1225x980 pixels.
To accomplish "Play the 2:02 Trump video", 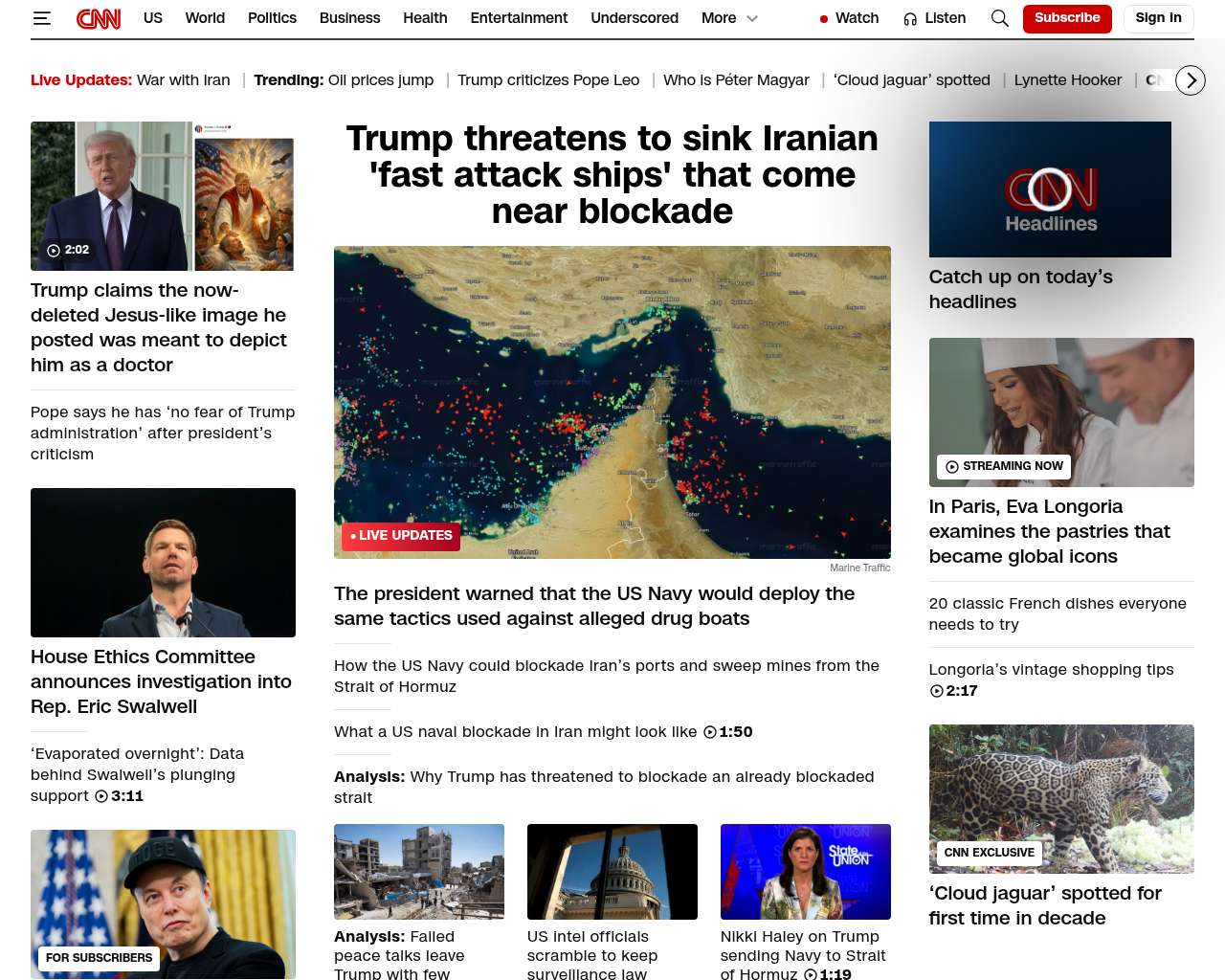I will tap(68, 250).
